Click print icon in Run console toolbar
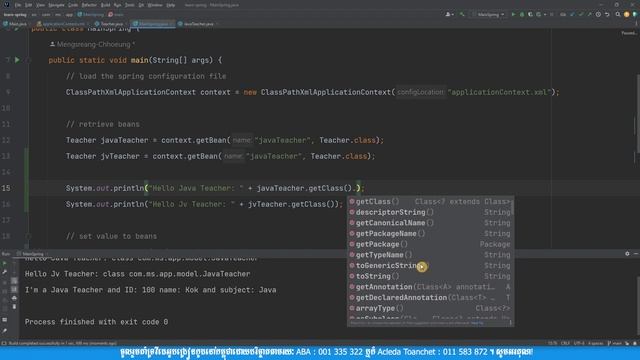 click(14, 298)
